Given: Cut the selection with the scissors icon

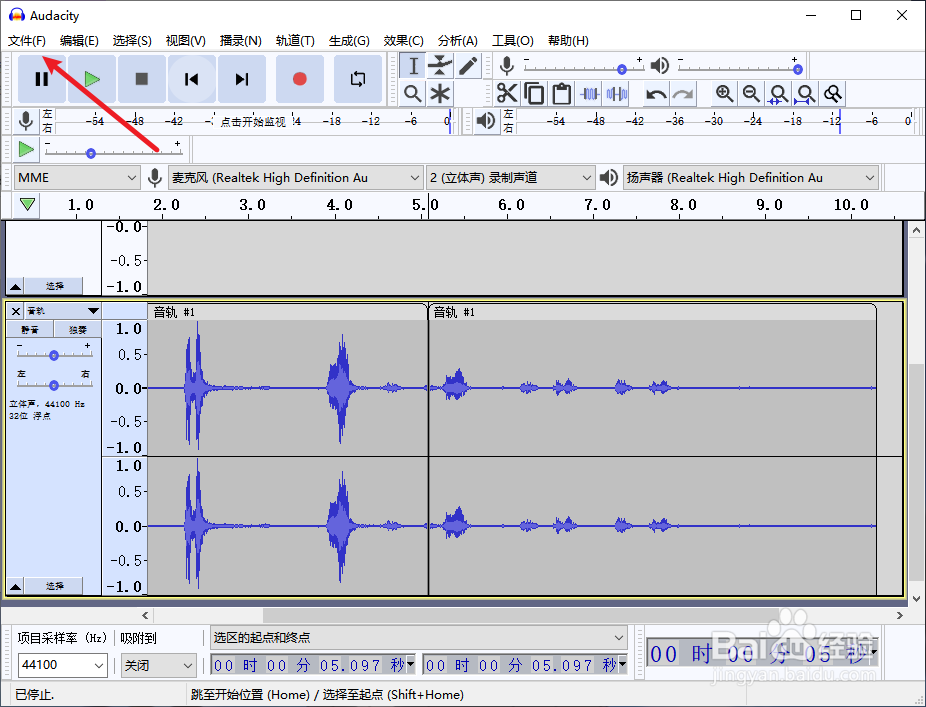Looking at the screenshot, I should [x=507, y=93].
